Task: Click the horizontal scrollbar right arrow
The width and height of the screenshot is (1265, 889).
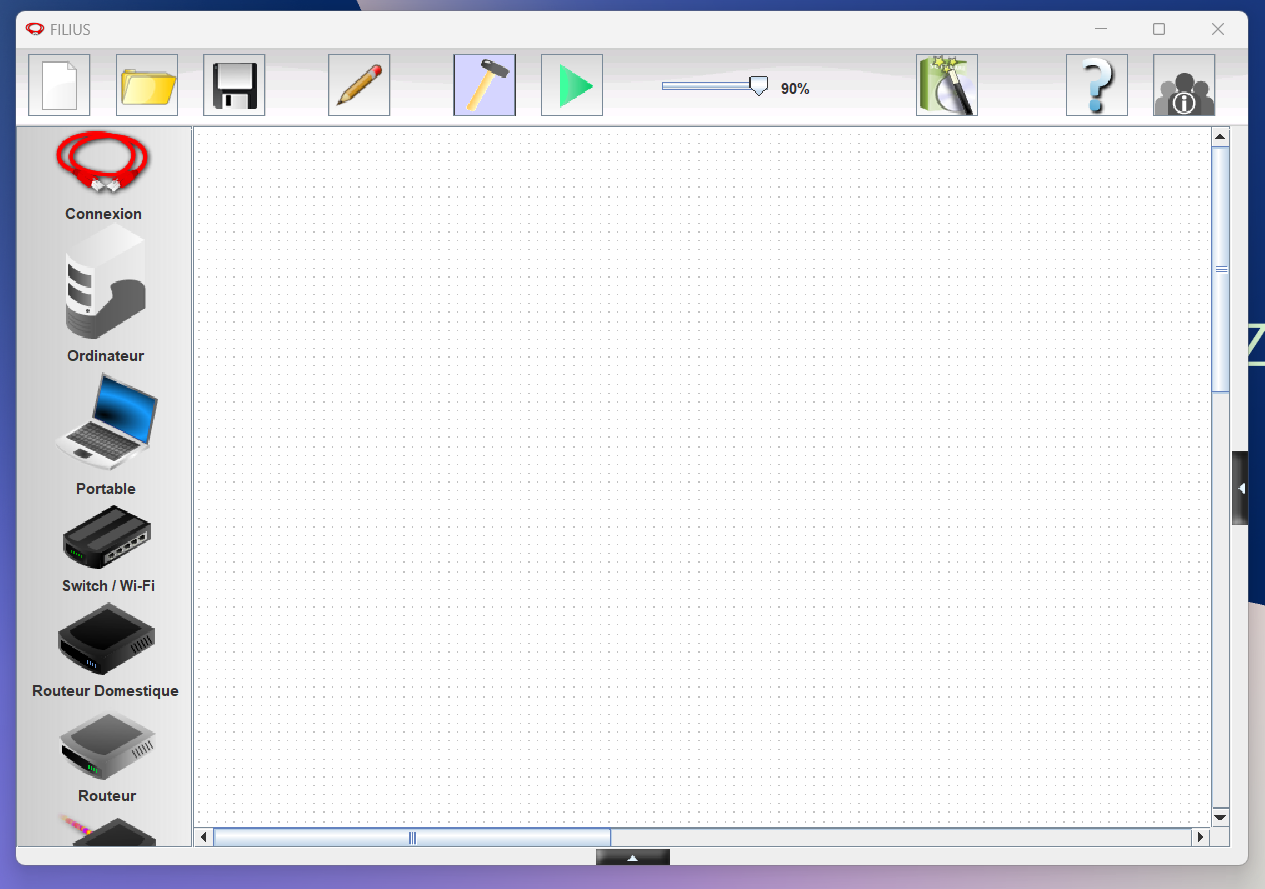Action: point(1201,837)
